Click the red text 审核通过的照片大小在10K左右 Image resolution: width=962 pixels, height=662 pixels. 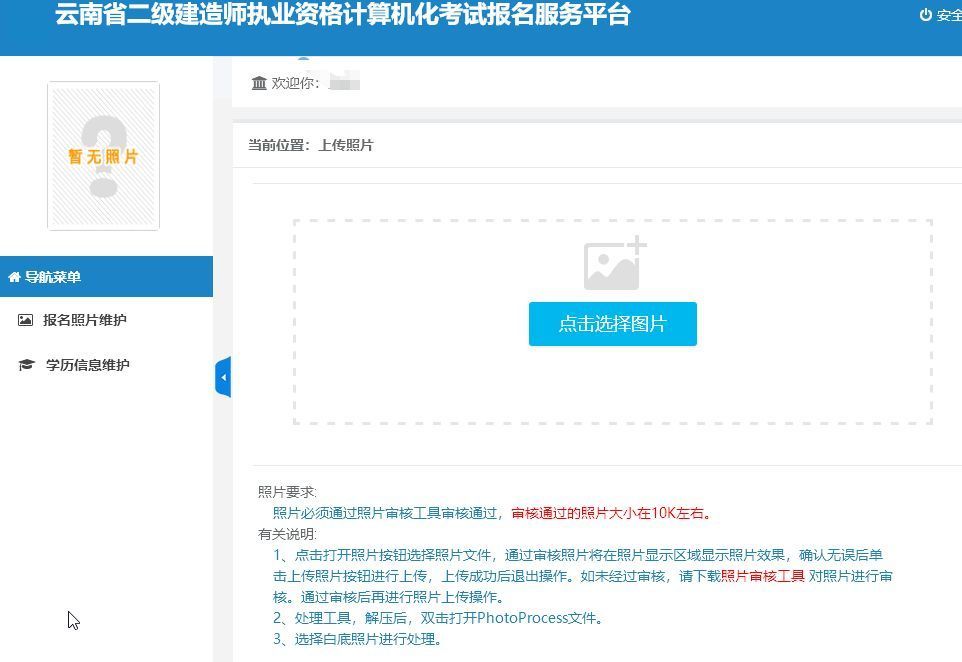tap(611, 513)
